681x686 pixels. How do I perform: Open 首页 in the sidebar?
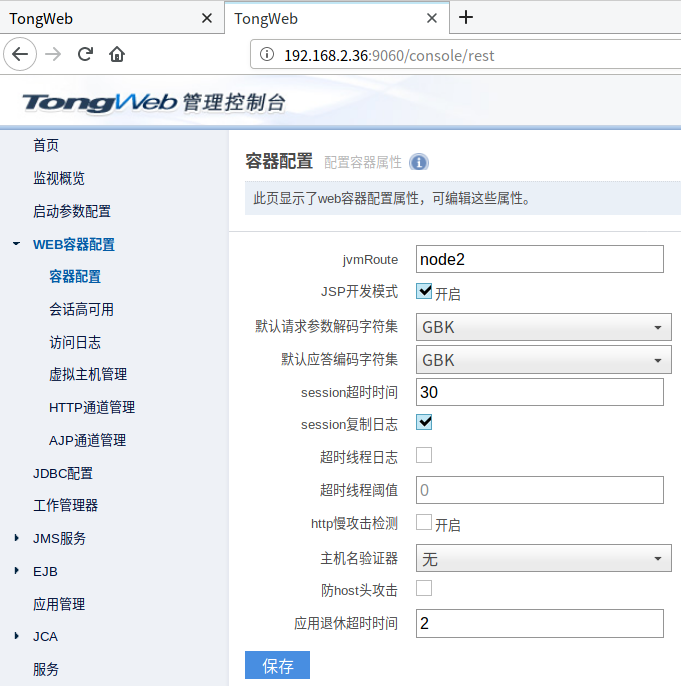(46, 145)
